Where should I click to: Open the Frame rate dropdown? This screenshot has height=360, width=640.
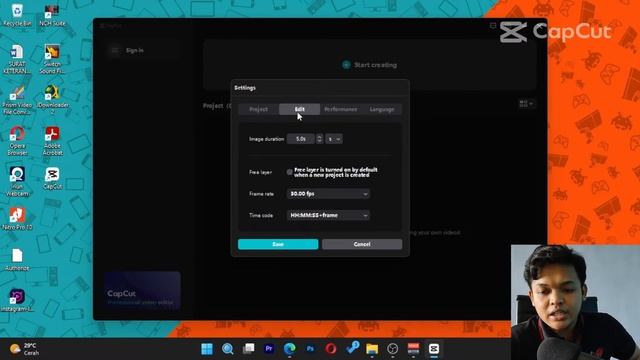pyautogui.click(x=328, y=194)
